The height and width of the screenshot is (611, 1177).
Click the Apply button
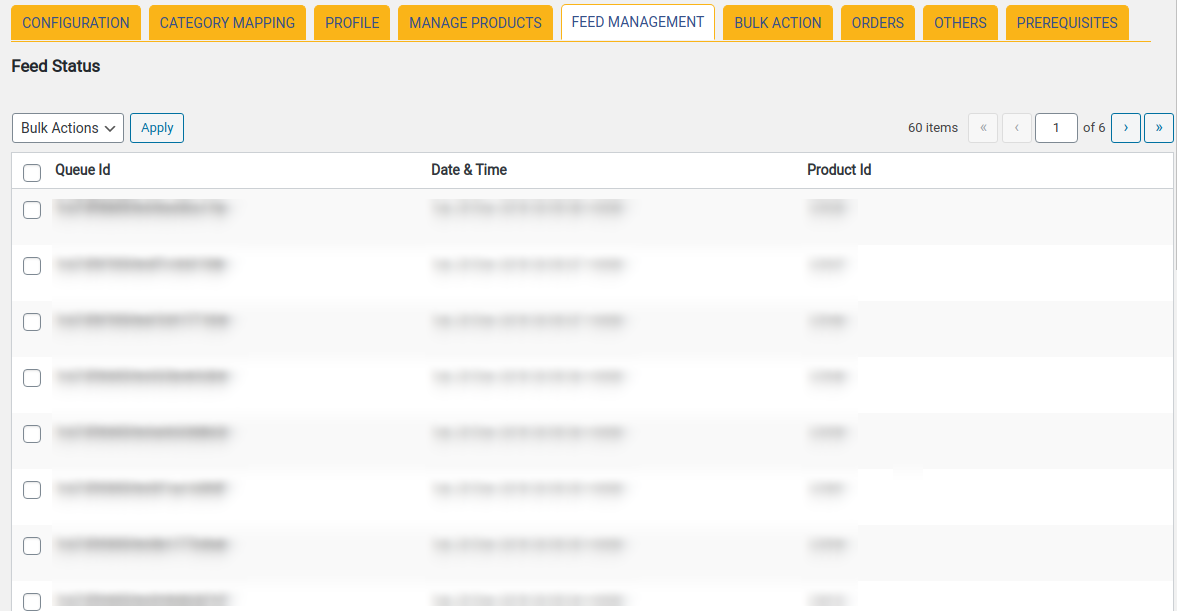[156, 128]
